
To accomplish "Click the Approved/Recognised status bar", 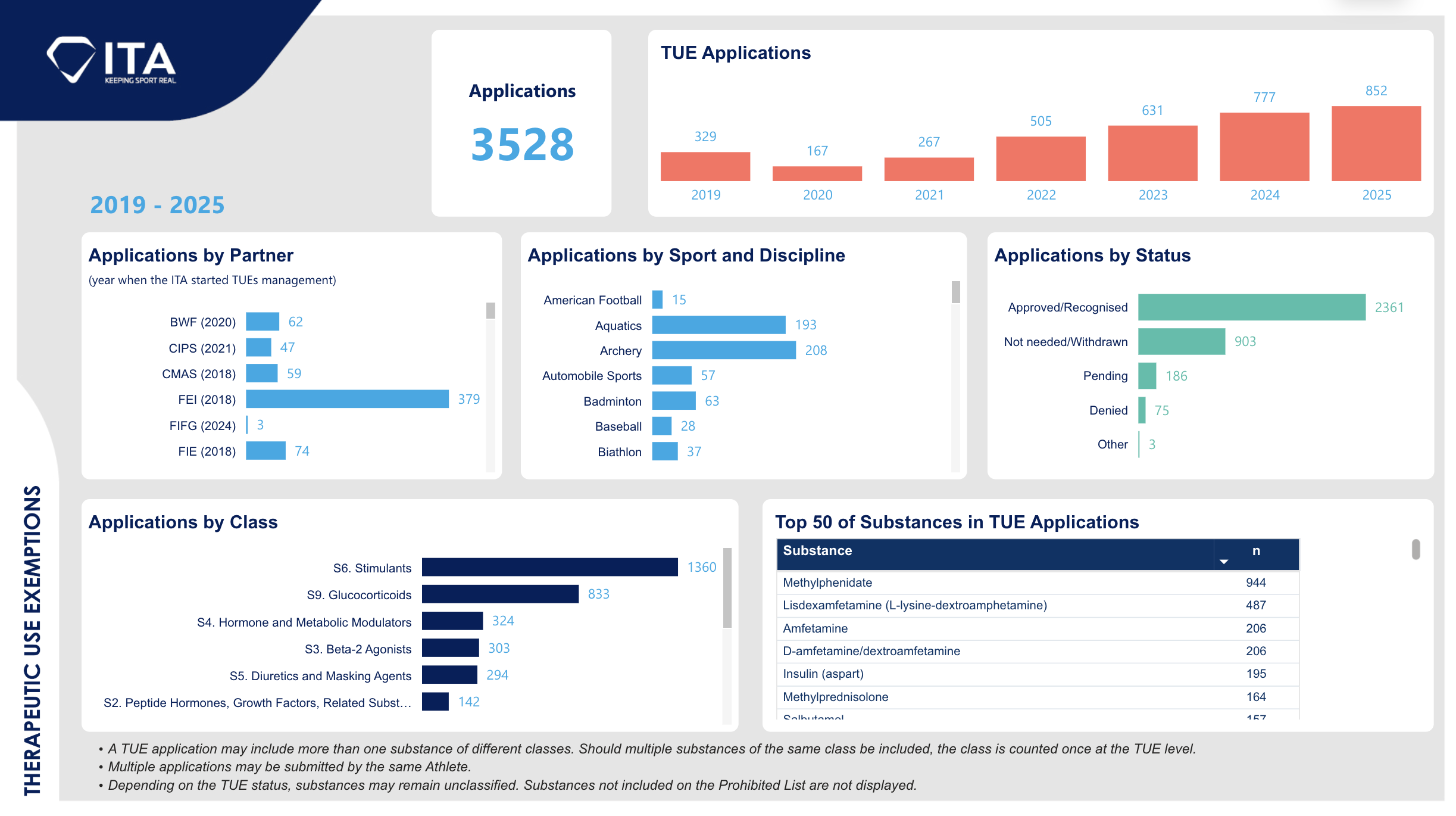I will 1251,307.
